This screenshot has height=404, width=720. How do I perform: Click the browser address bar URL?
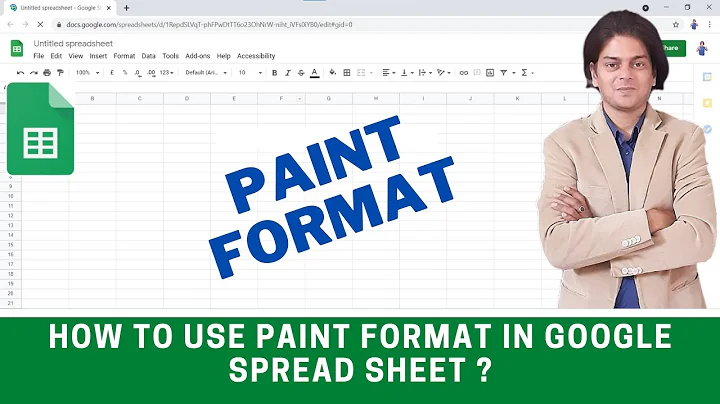209,24
